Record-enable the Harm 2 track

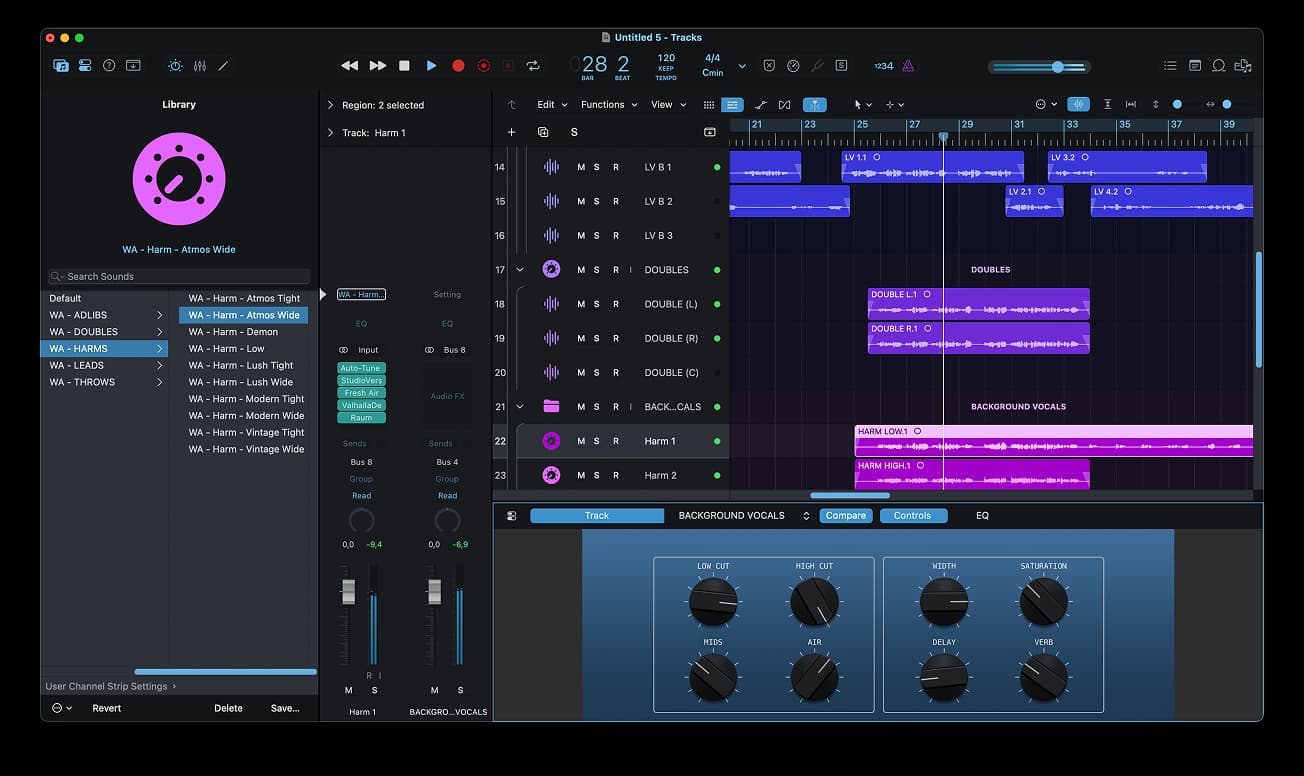coord(616,475)
